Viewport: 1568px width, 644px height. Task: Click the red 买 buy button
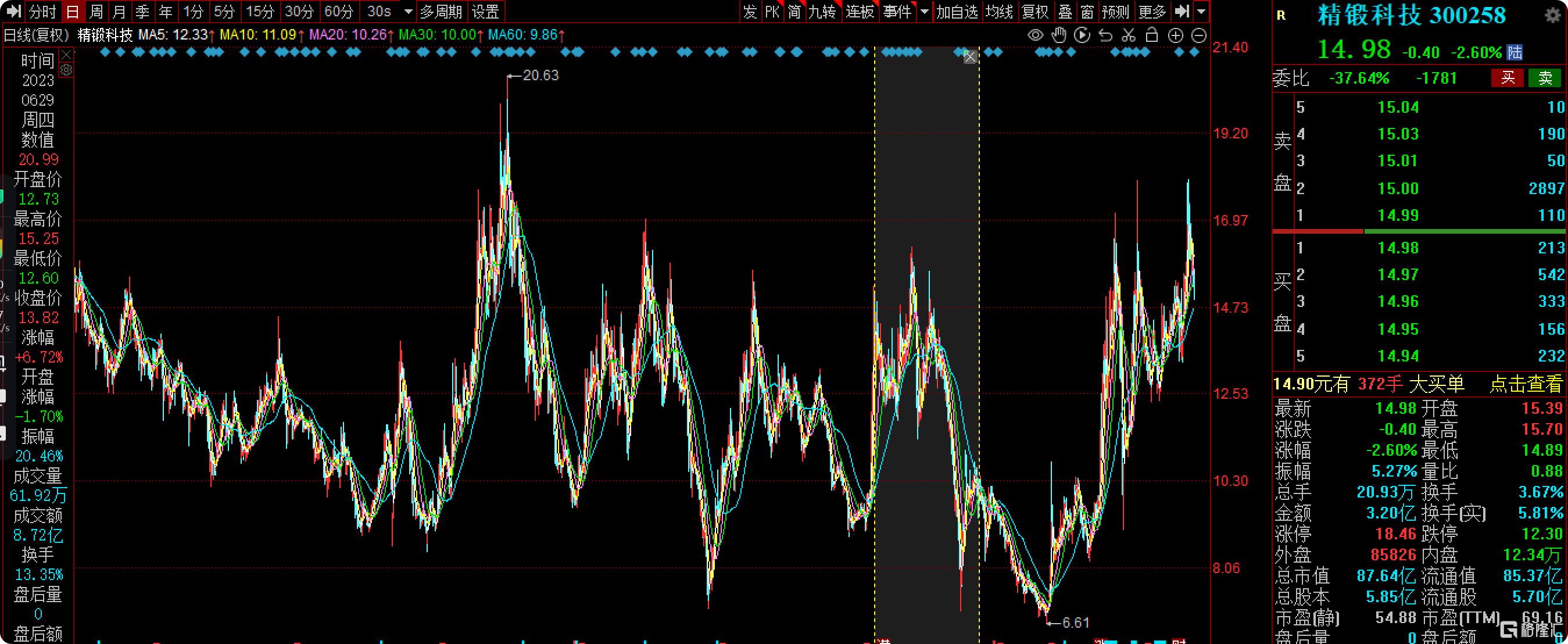point(1507,78)
